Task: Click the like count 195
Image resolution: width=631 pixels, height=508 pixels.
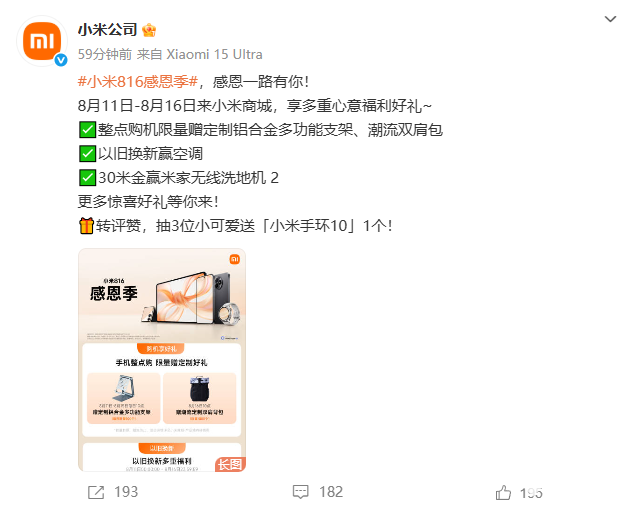Action: (531, 493)
